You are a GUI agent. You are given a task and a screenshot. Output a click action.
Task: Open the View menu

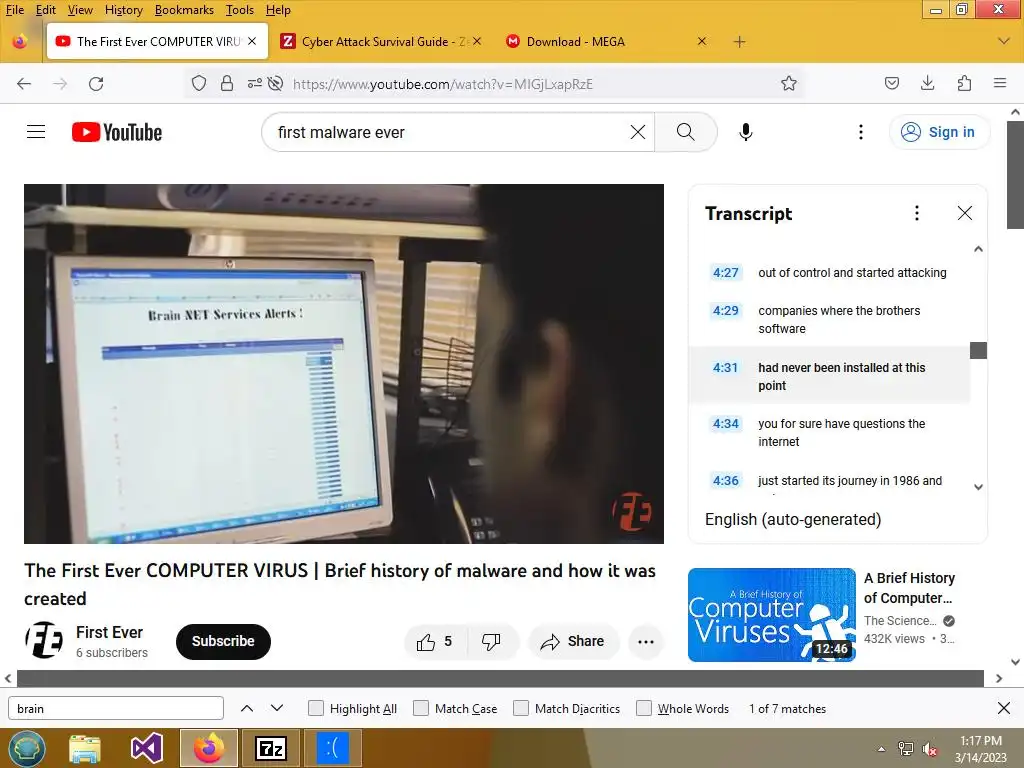pyautogui.click(x=80, y=10)
